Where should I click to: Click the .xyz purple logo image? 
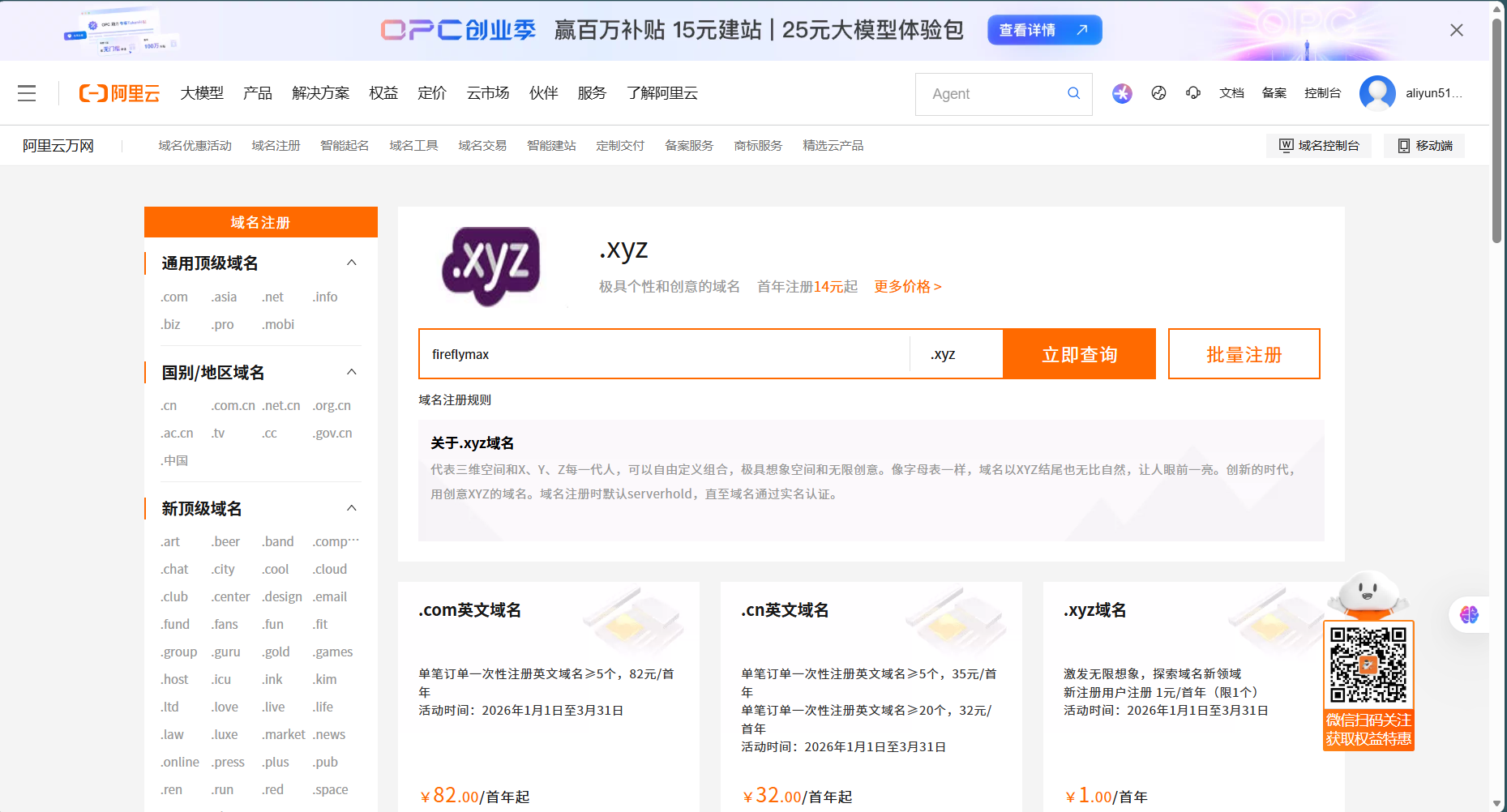point(491,266)
